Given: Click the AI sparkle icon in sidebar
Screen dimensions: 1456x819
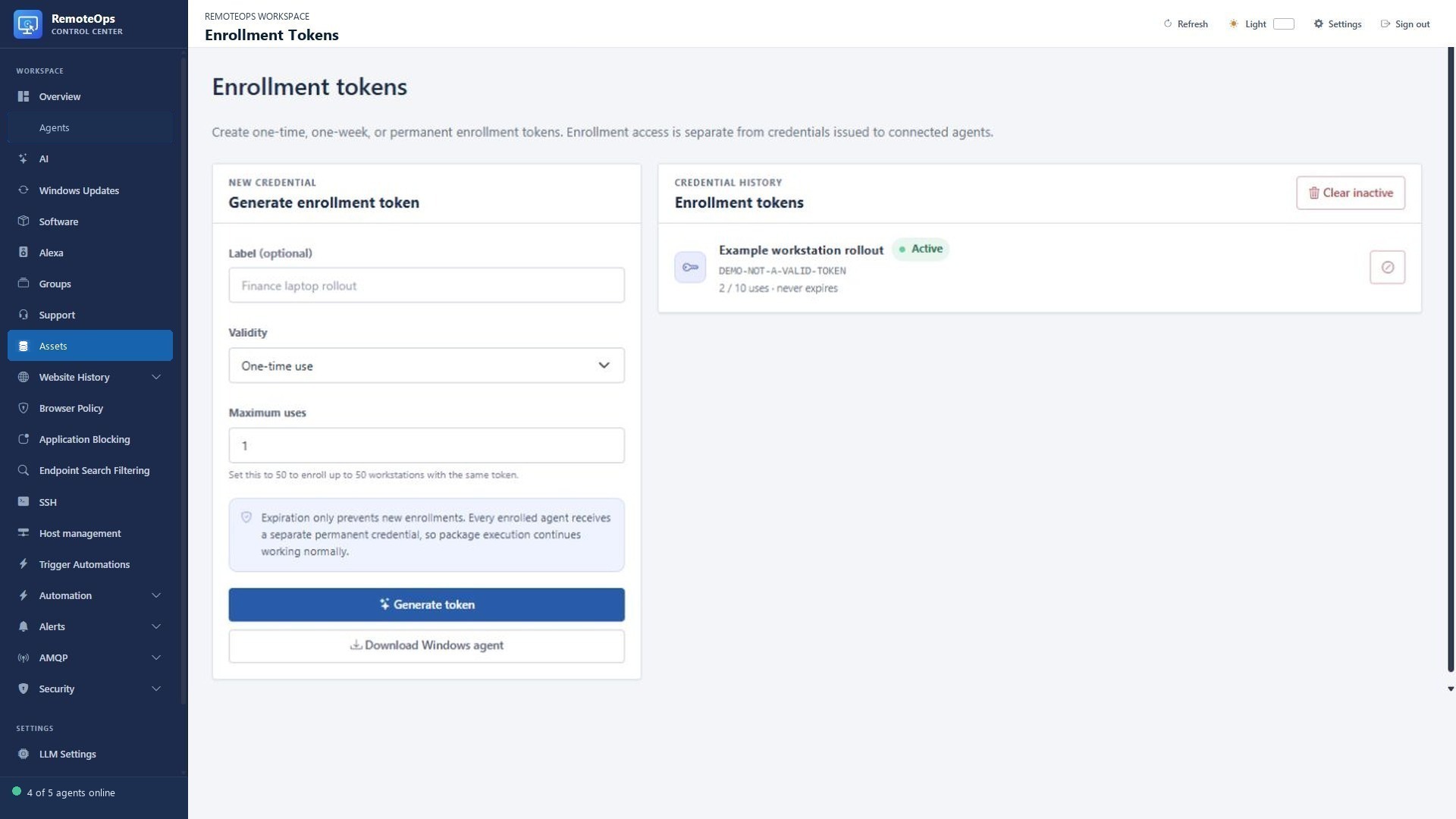Looking at the screenshot, I should 24,158.
